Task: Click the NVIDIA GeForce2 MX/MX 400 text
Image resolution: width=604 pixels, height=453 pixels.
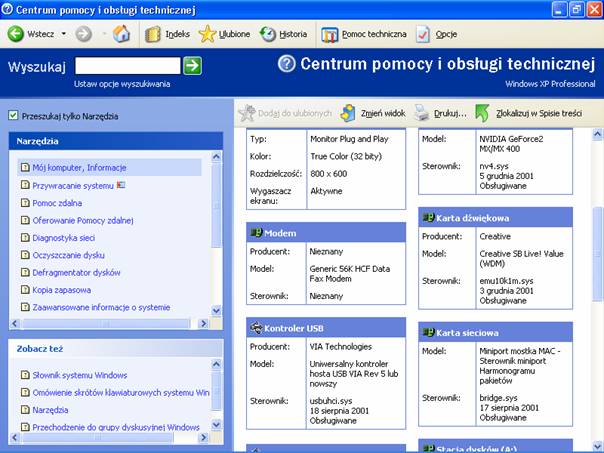Action: tap(511, 144)
